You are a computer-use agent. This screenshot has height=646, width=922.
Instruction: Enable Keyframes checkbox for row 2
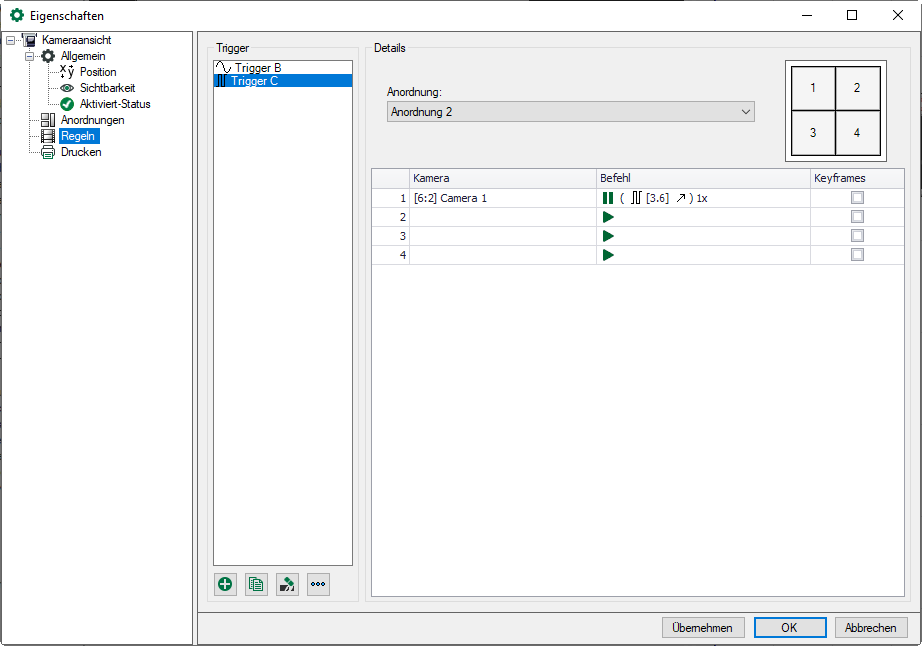(857, 216)
